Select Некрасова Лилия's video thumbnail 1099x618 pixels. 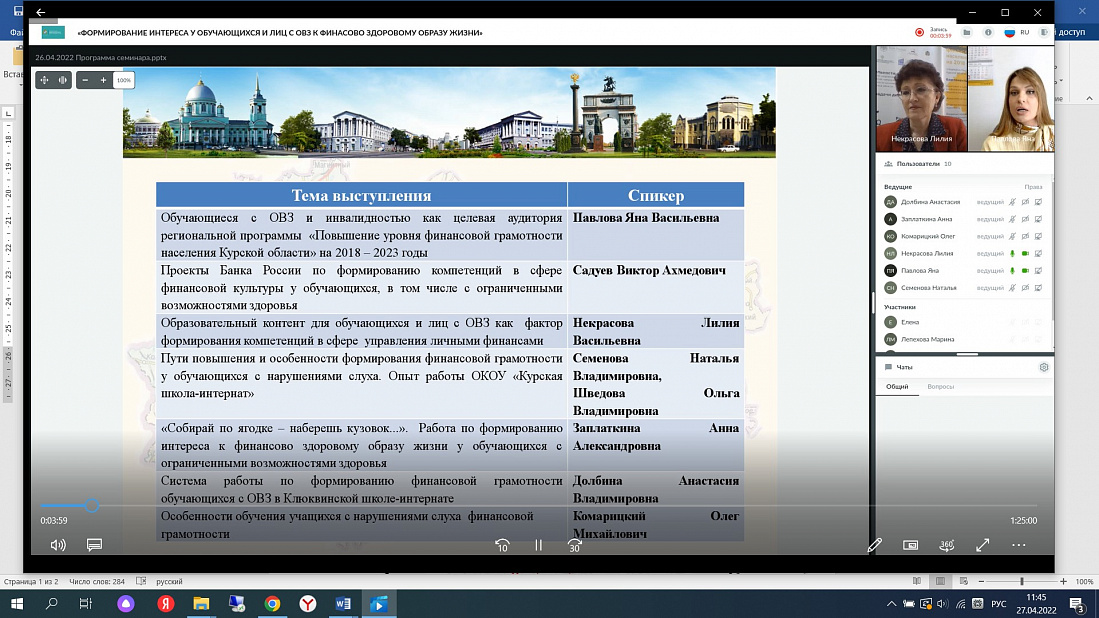922,98
